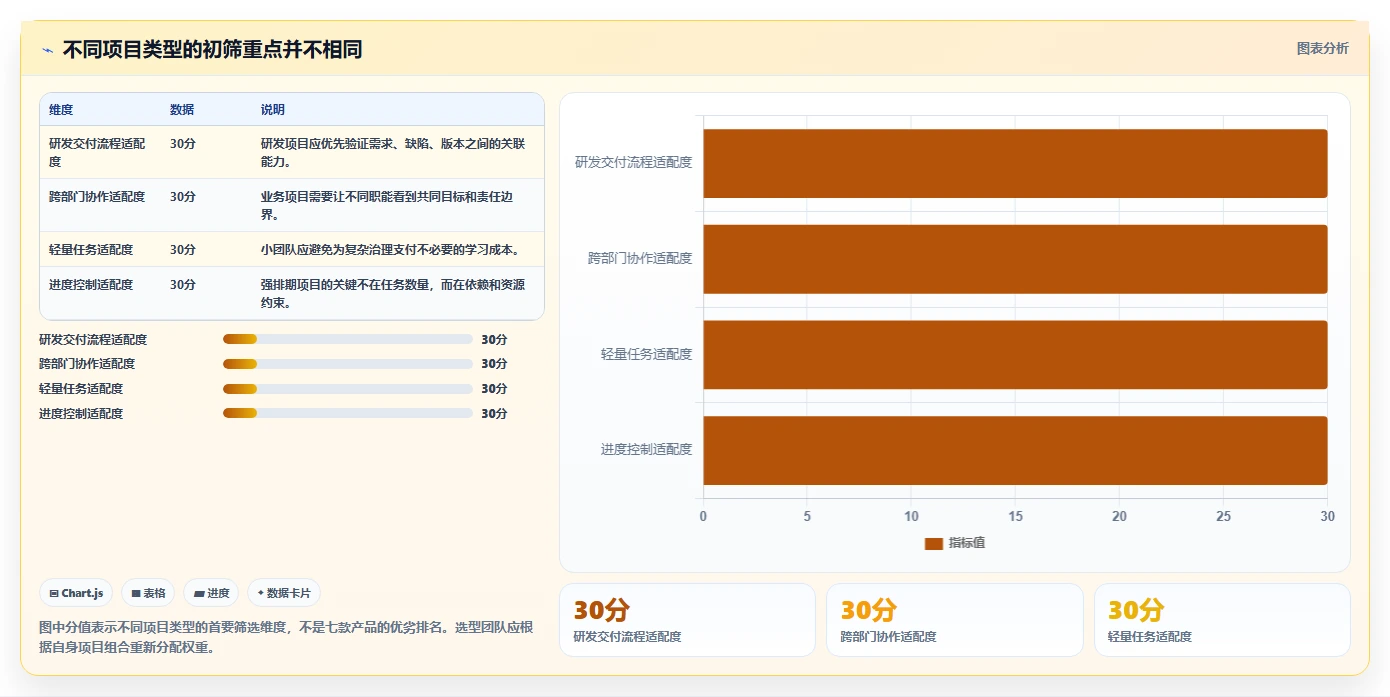Toggle the 指标值 legend swatch

933,543
